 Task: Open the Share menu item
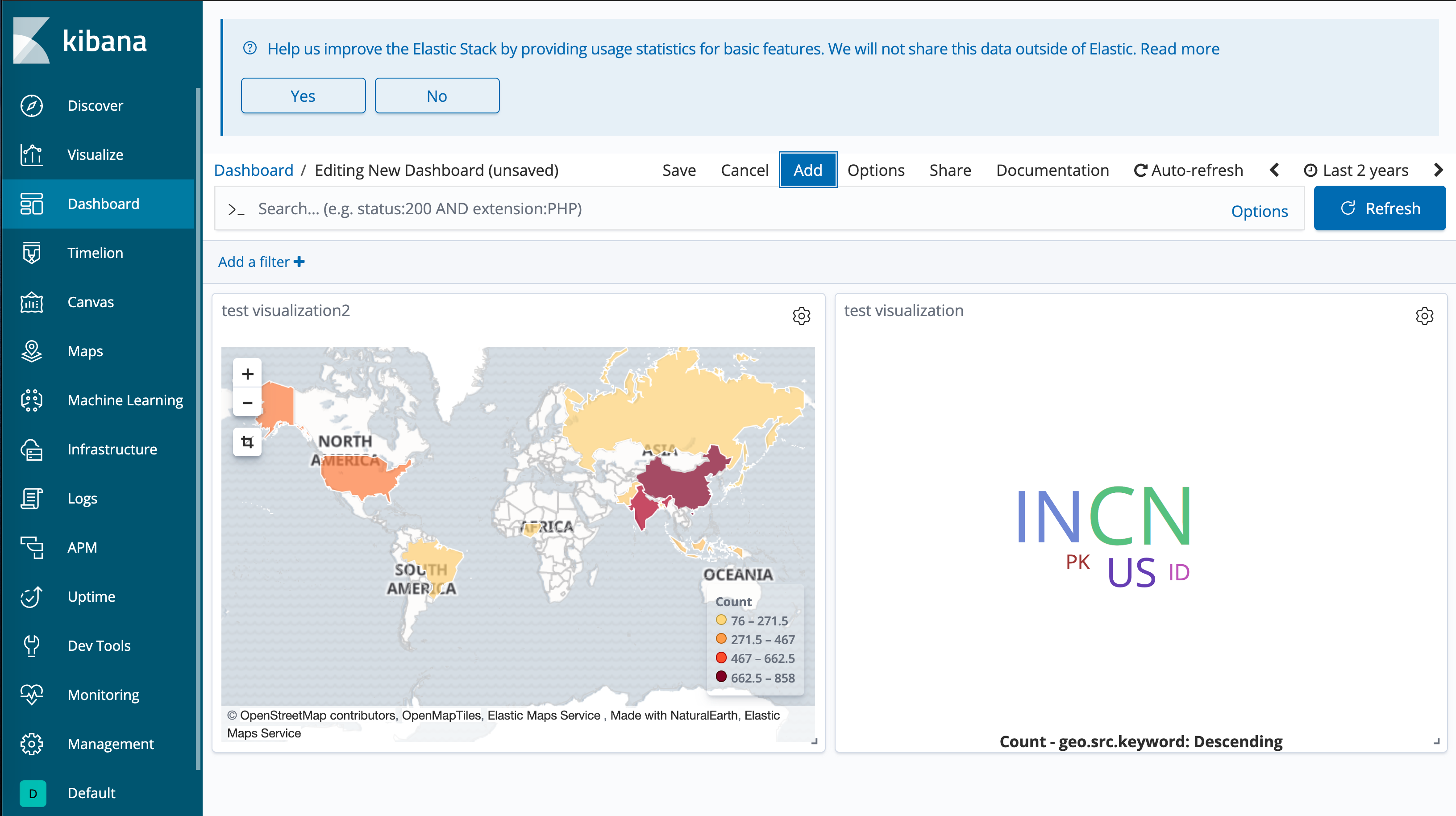[x=949, y=170]
